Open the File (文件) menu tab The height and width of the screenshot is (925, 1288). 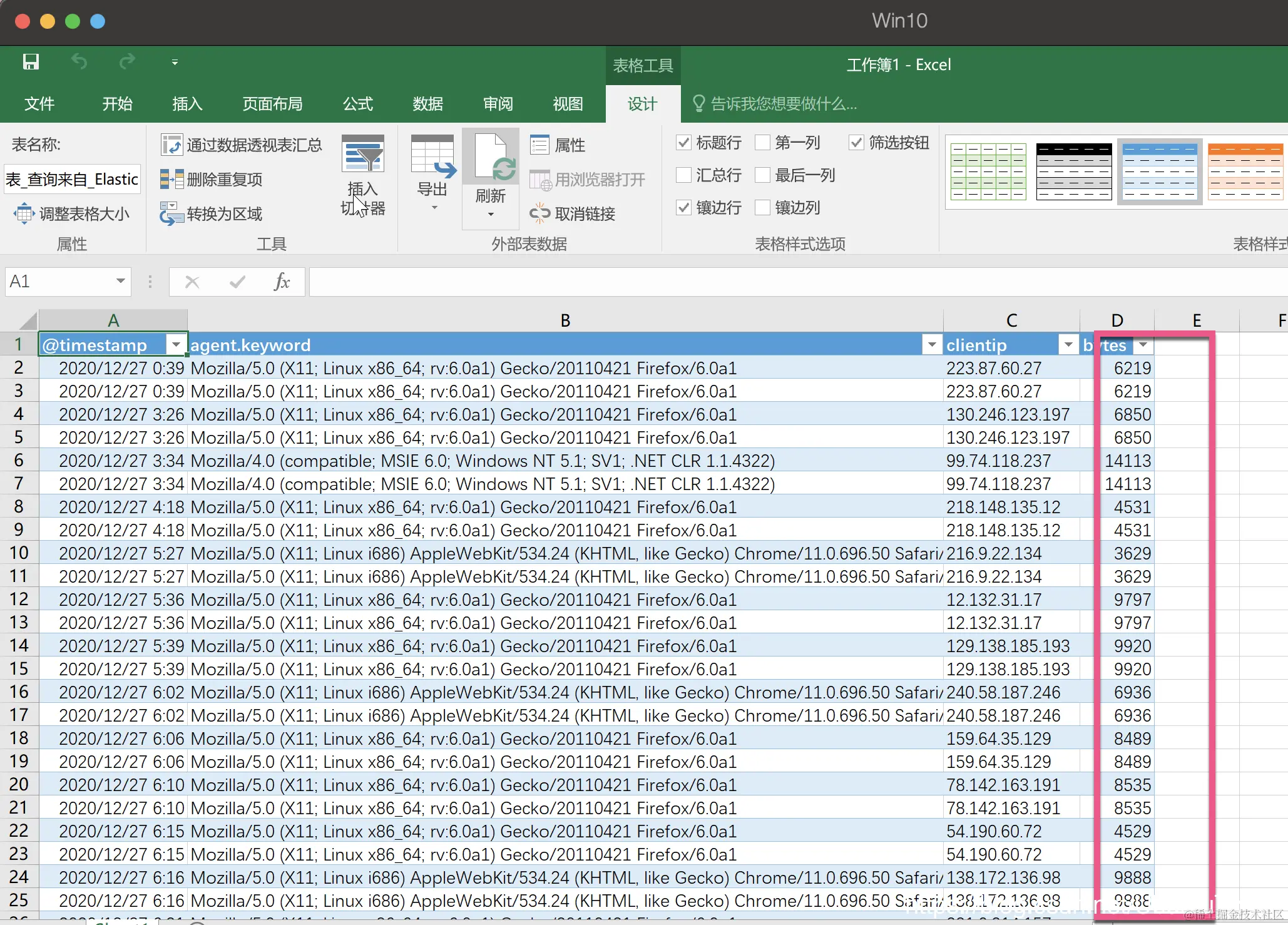(39, 104)
